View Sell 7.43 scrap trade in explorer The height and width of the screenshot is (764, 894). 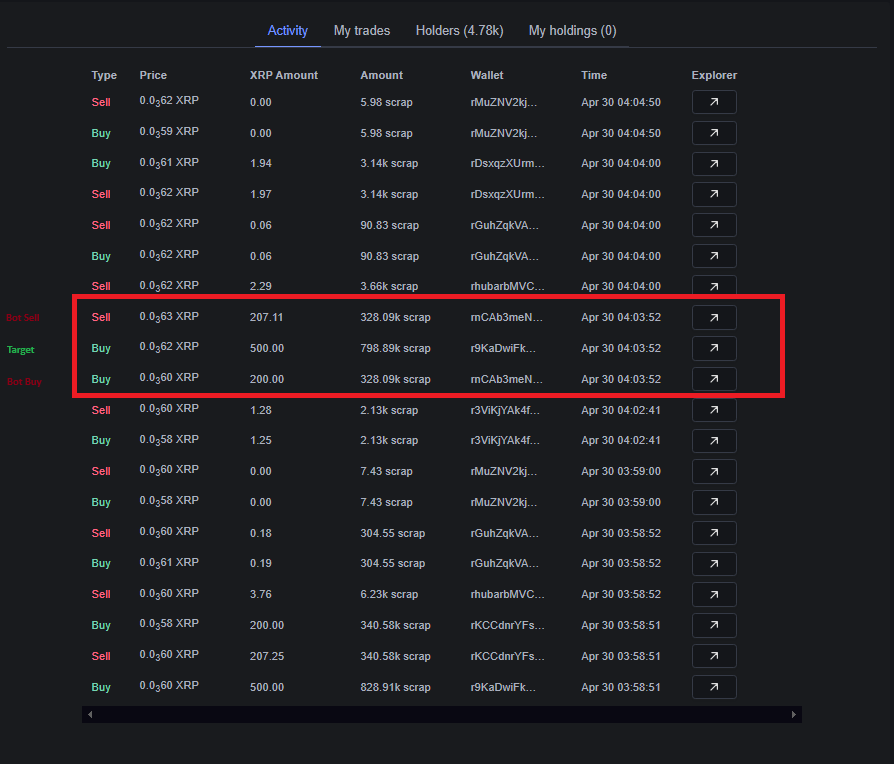(x=714, y=472)
